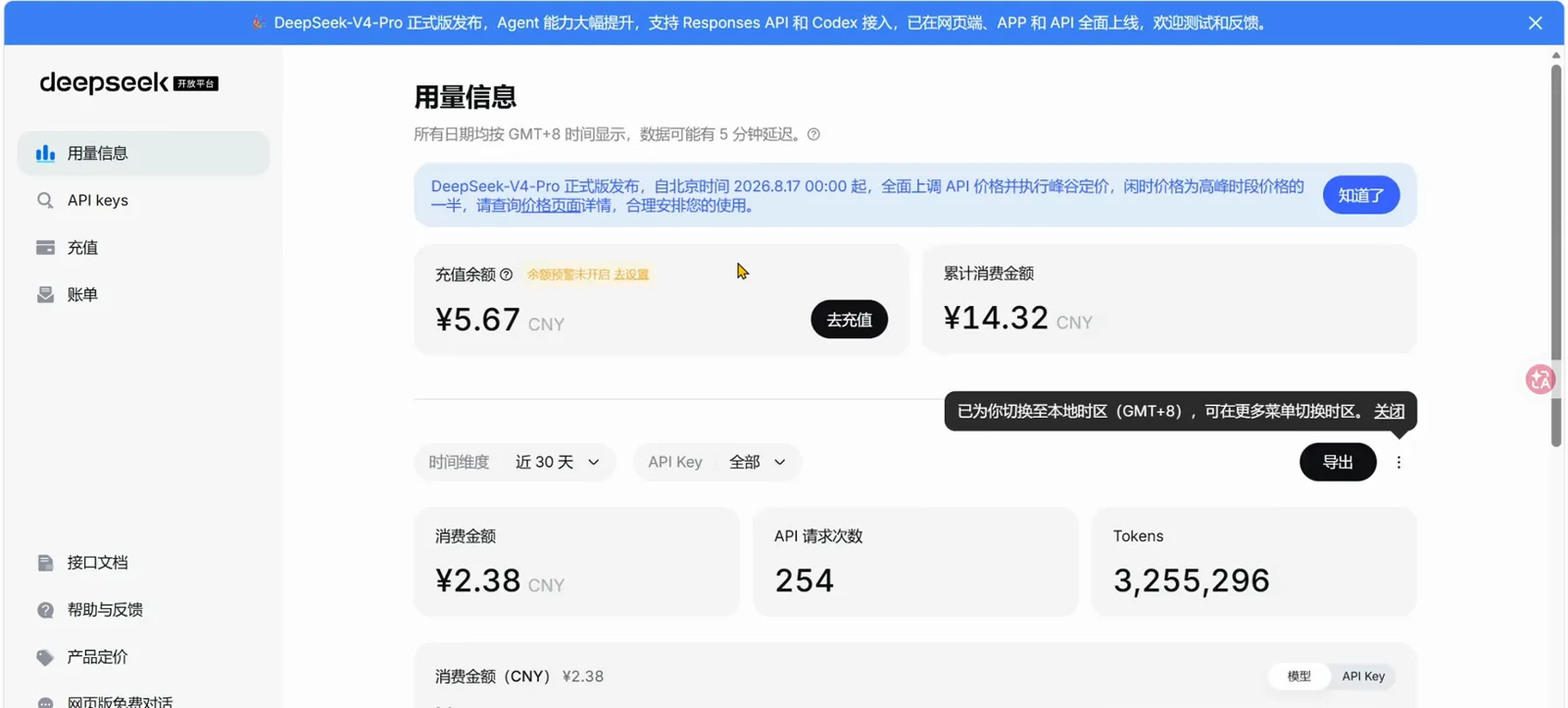Open 接口文档 in sidebar

pos(143,563)
